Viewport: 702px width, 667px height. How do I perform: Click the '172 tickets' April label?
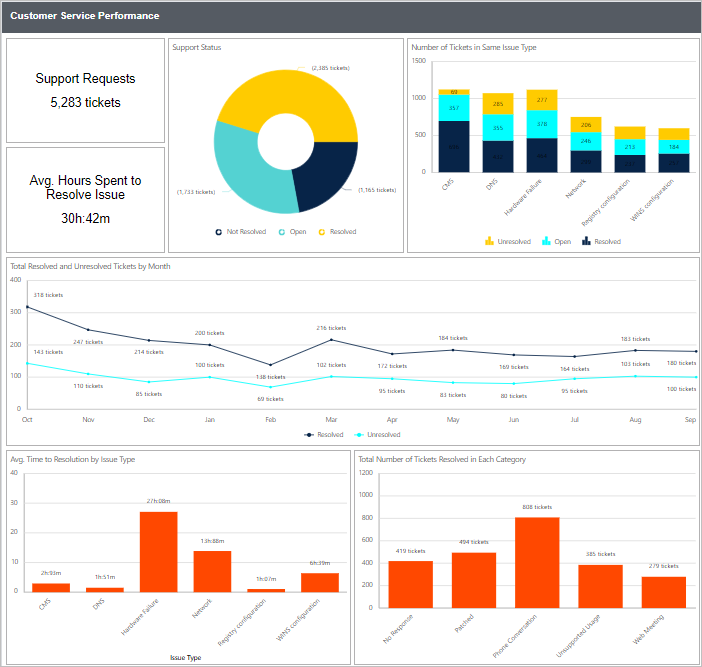pos(392,366)
